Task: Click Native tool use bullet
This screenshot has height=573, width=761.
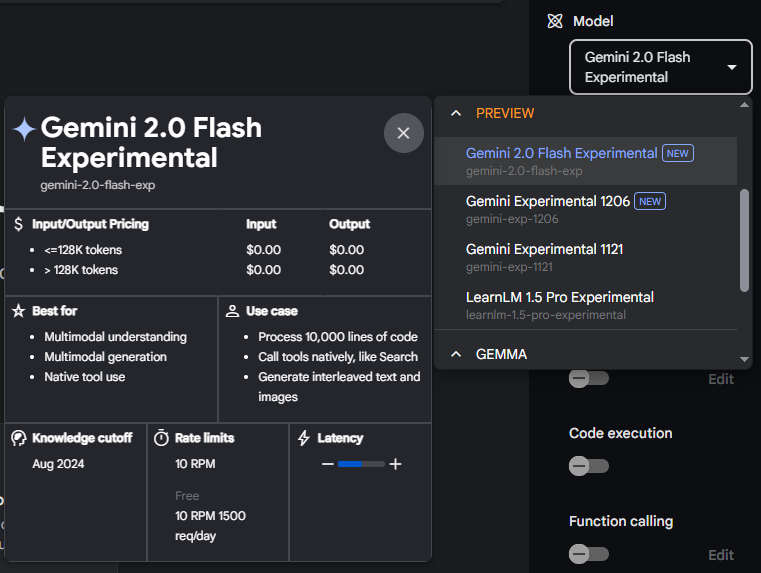Action: pos(84,377)
